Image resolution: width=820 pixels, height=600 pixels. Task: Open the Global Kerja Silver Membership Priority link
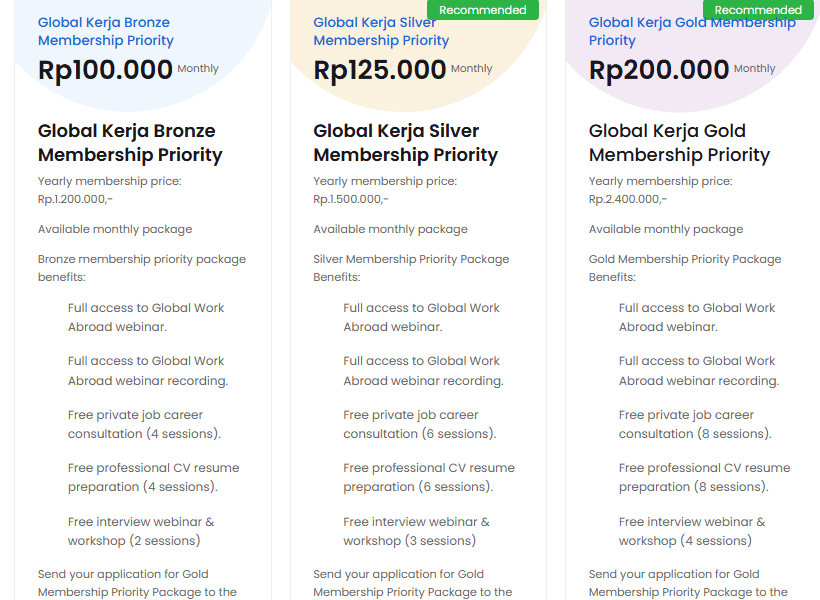coord(381,31)
